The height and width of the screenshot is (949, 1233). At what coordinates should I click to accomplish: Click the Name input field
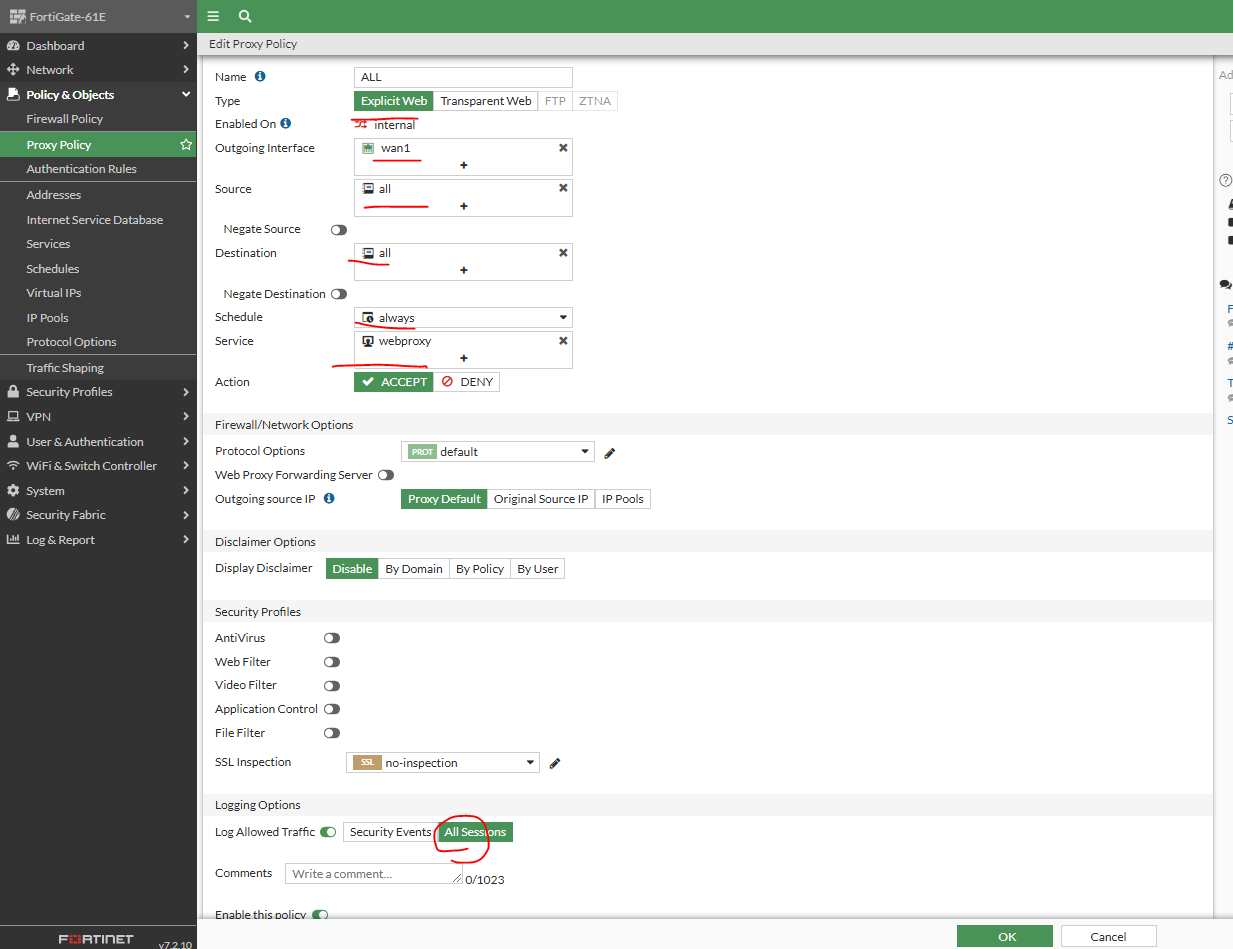pyautogui.click(x=463, y=77)
